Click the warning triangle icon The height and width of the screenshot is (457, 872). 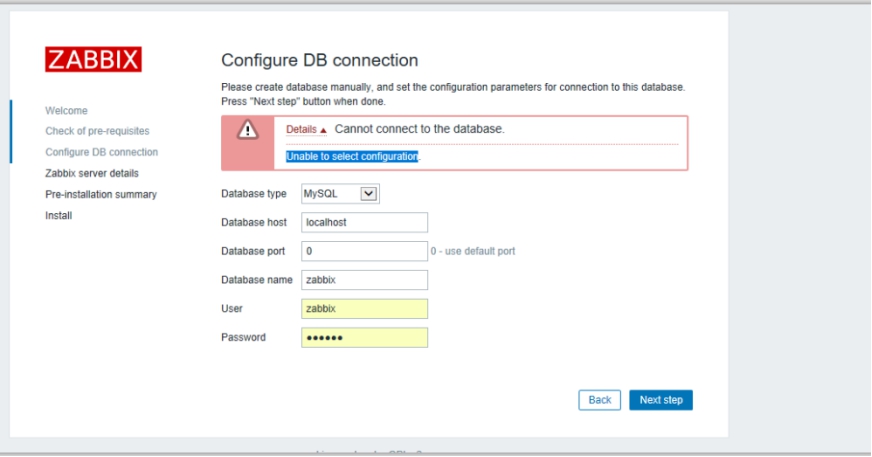coord(247,129)
